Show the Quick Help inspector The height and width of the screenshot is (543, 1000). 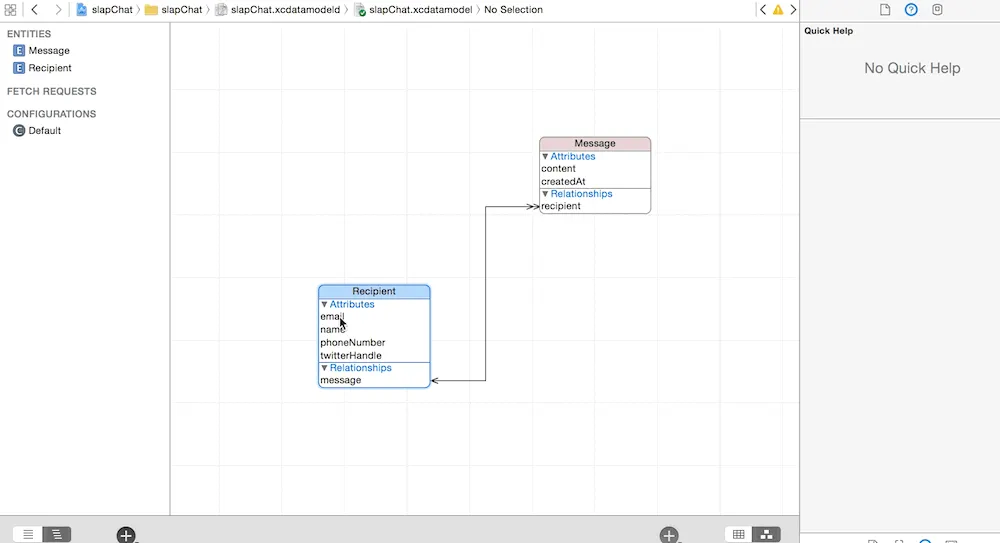click(x=911, y=10)
